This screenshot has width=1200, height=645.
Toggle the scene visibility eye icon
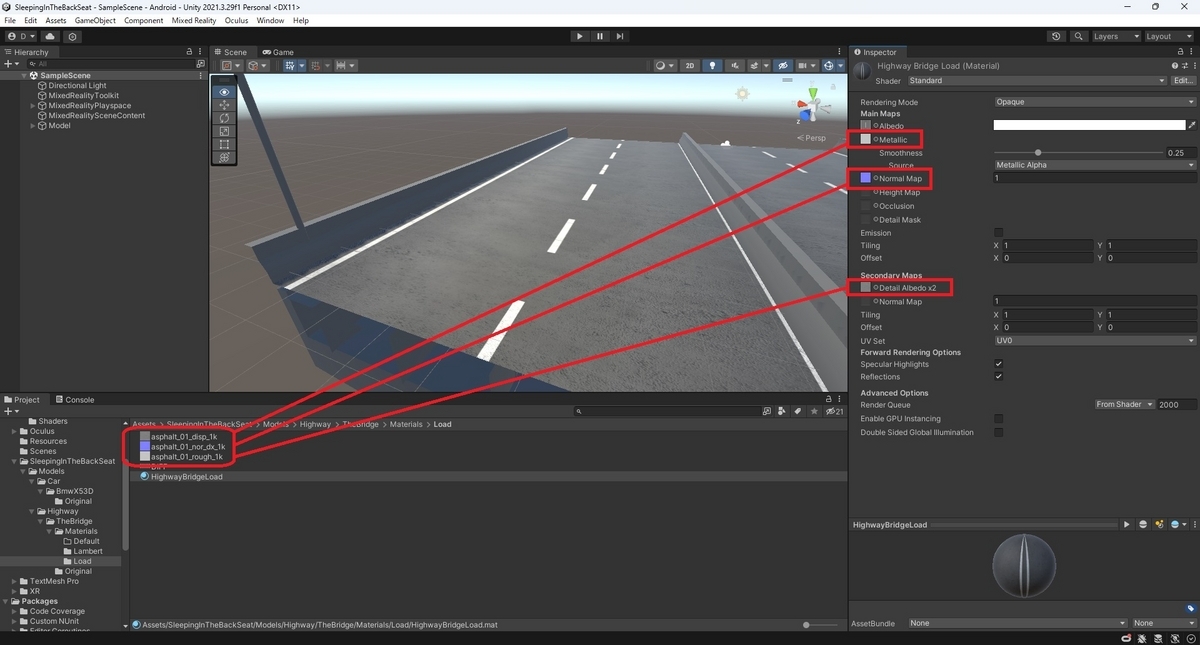click(783, 65)
